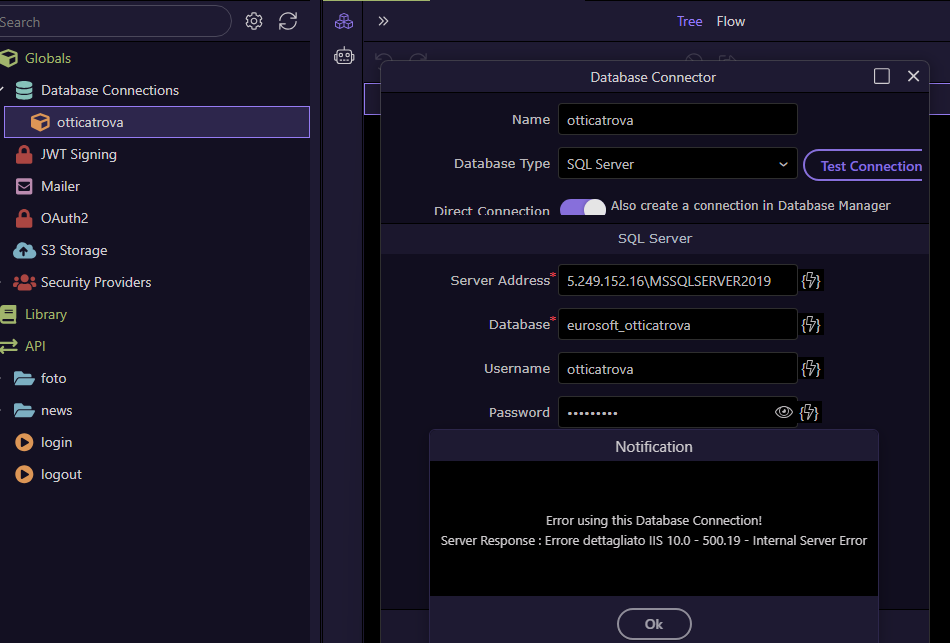
Task: Open dynamic data picker for Database field
Action: [x=811, y=325]
